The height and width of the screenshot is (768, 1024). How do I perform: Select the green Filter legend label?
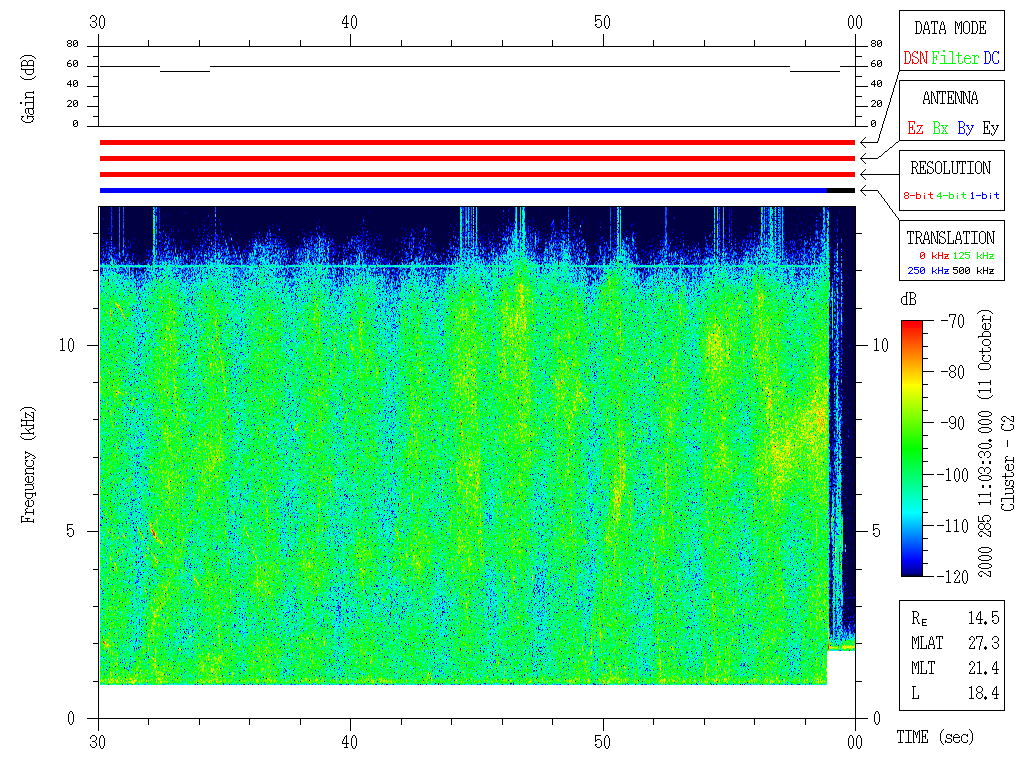point(955,58)
